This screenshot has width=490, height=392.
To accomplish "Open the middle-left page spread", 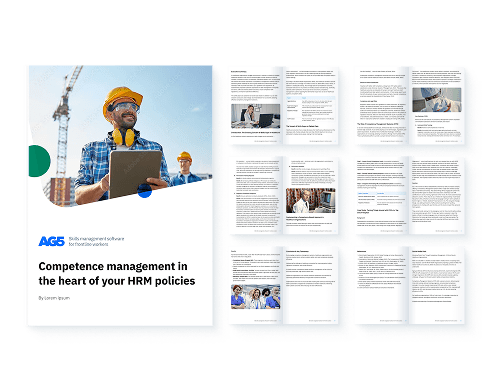I will 284,195.
